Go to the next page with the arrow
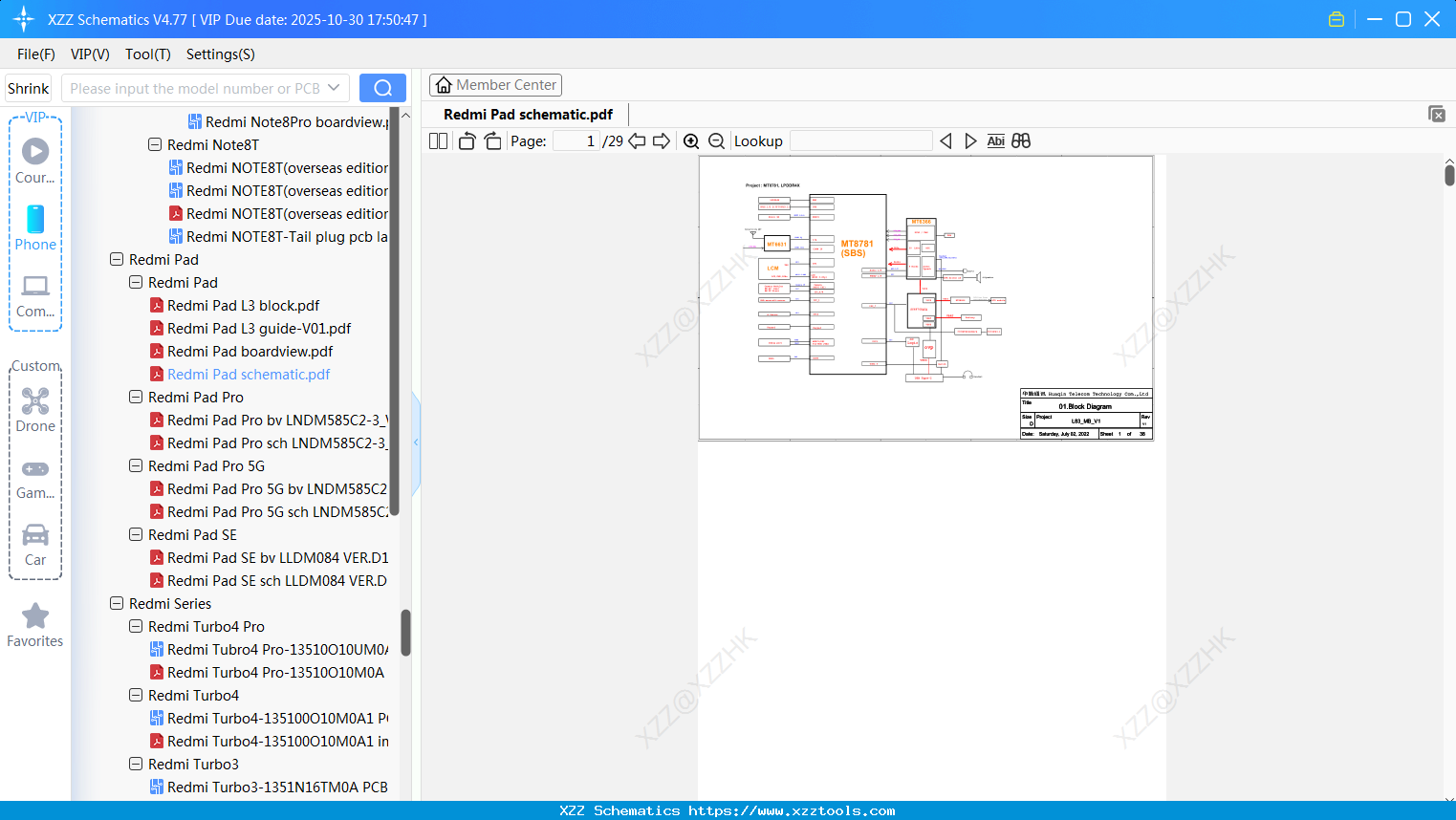 (x=661, y=140)
